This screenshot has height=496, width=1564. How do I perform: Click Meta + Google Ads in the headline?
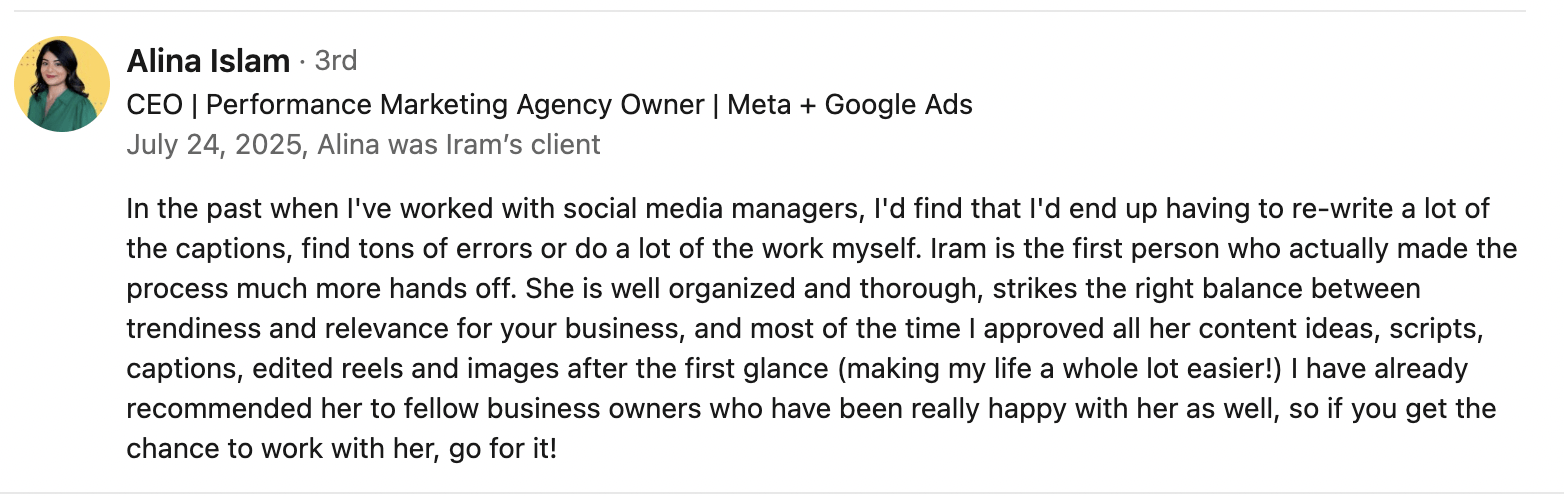point(850,104)
